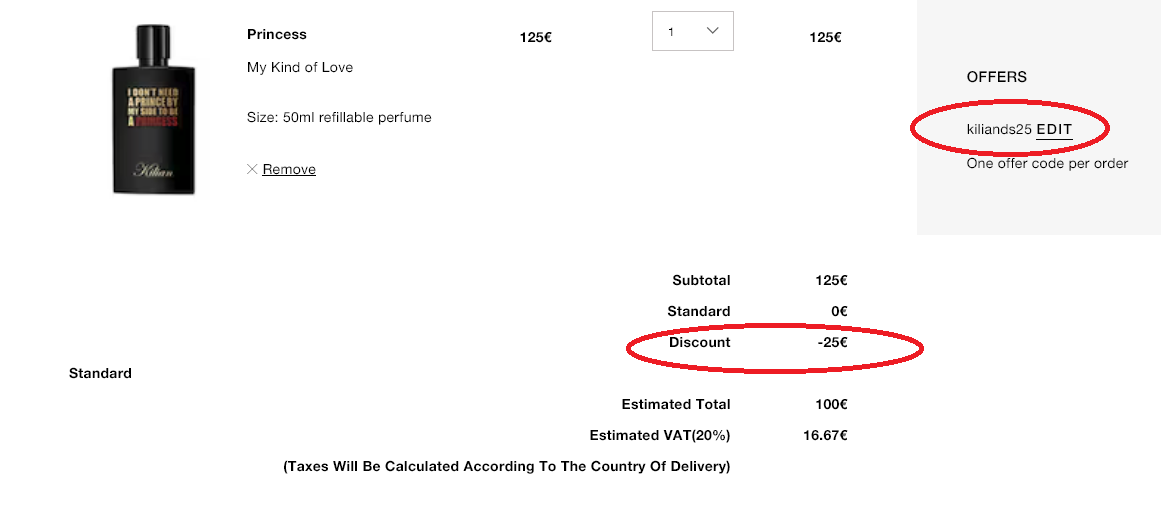Screen dimensions: 1162x521
Task: Click the applied offer code kiliands25
Action: click(998, 129)
